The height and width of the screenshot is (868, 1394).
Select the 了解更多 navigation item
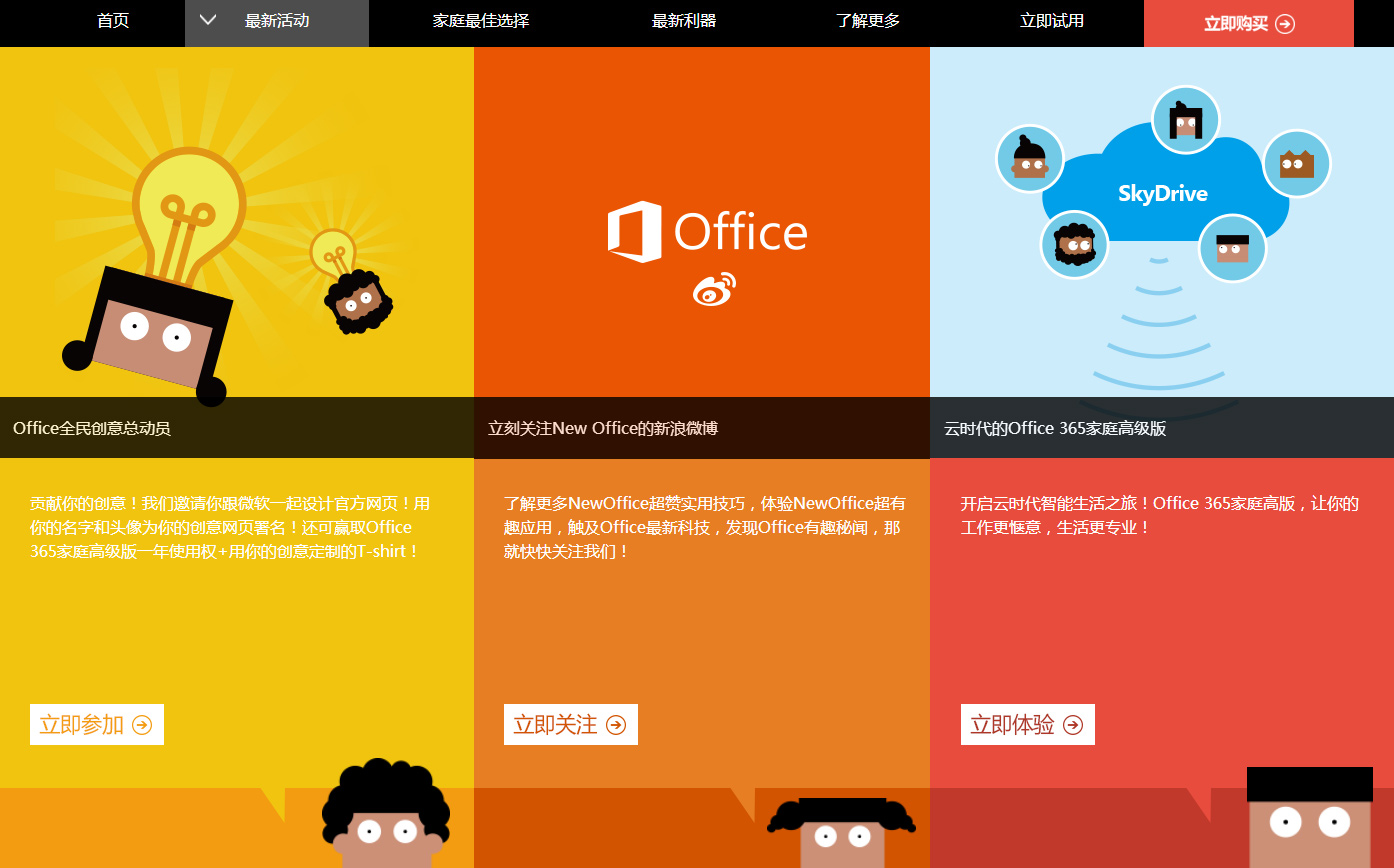pos(868,21)
